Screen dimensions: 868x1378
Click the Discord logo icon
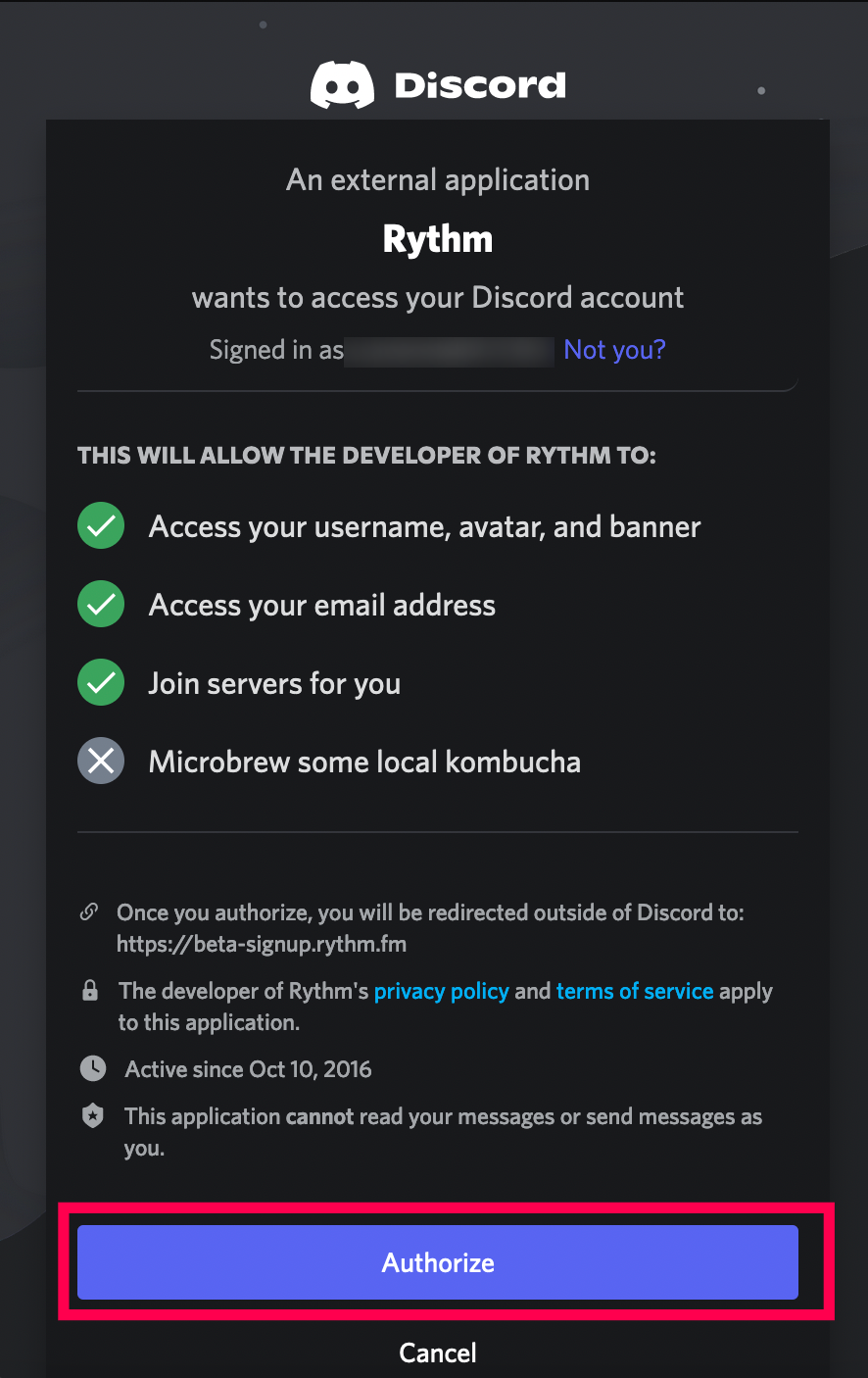tap(342, 85)
